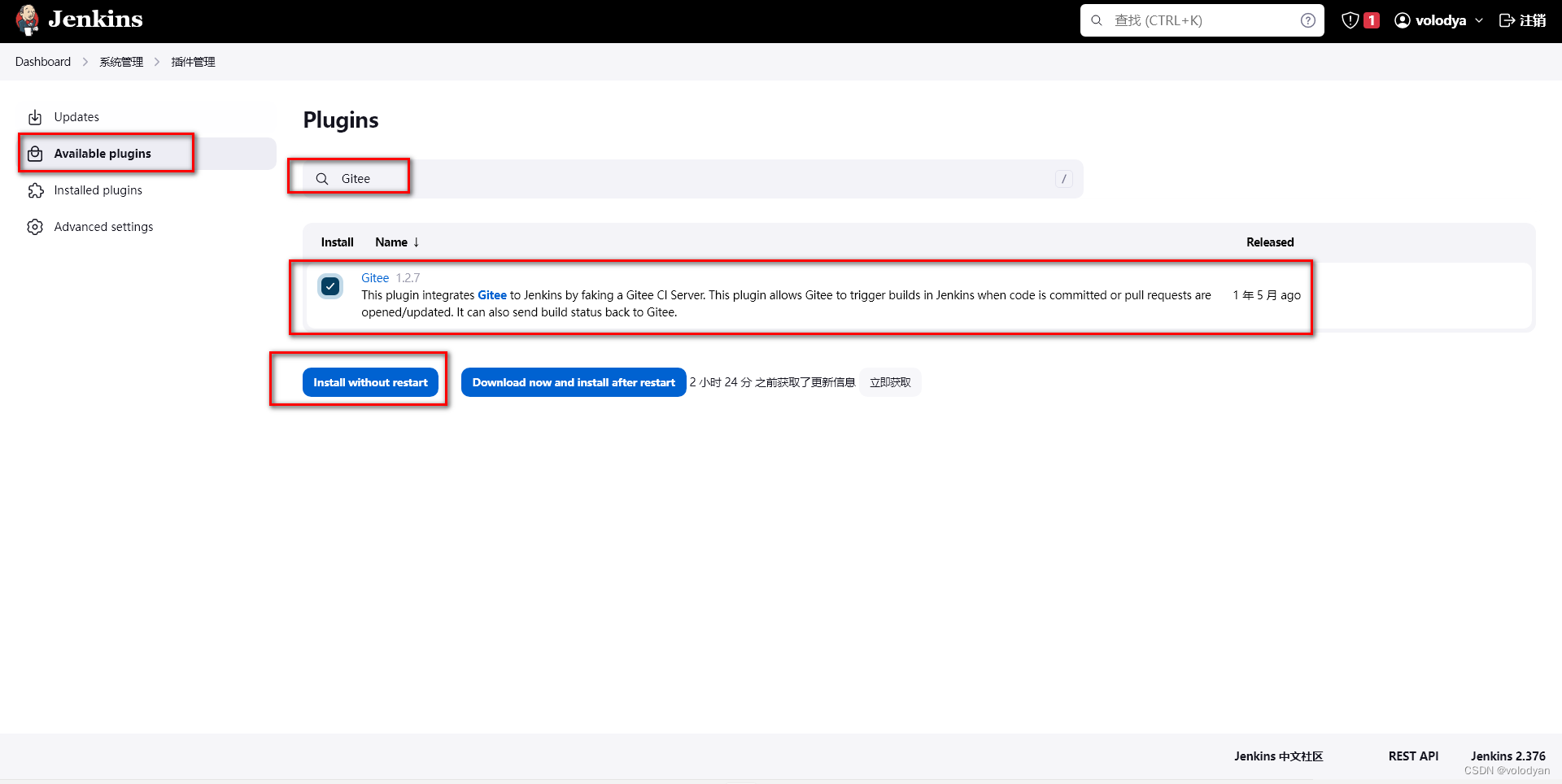Open Installed plugins in the sidebar
Image resolution: width=1562 pixels, height=784 pixels.
146,190
